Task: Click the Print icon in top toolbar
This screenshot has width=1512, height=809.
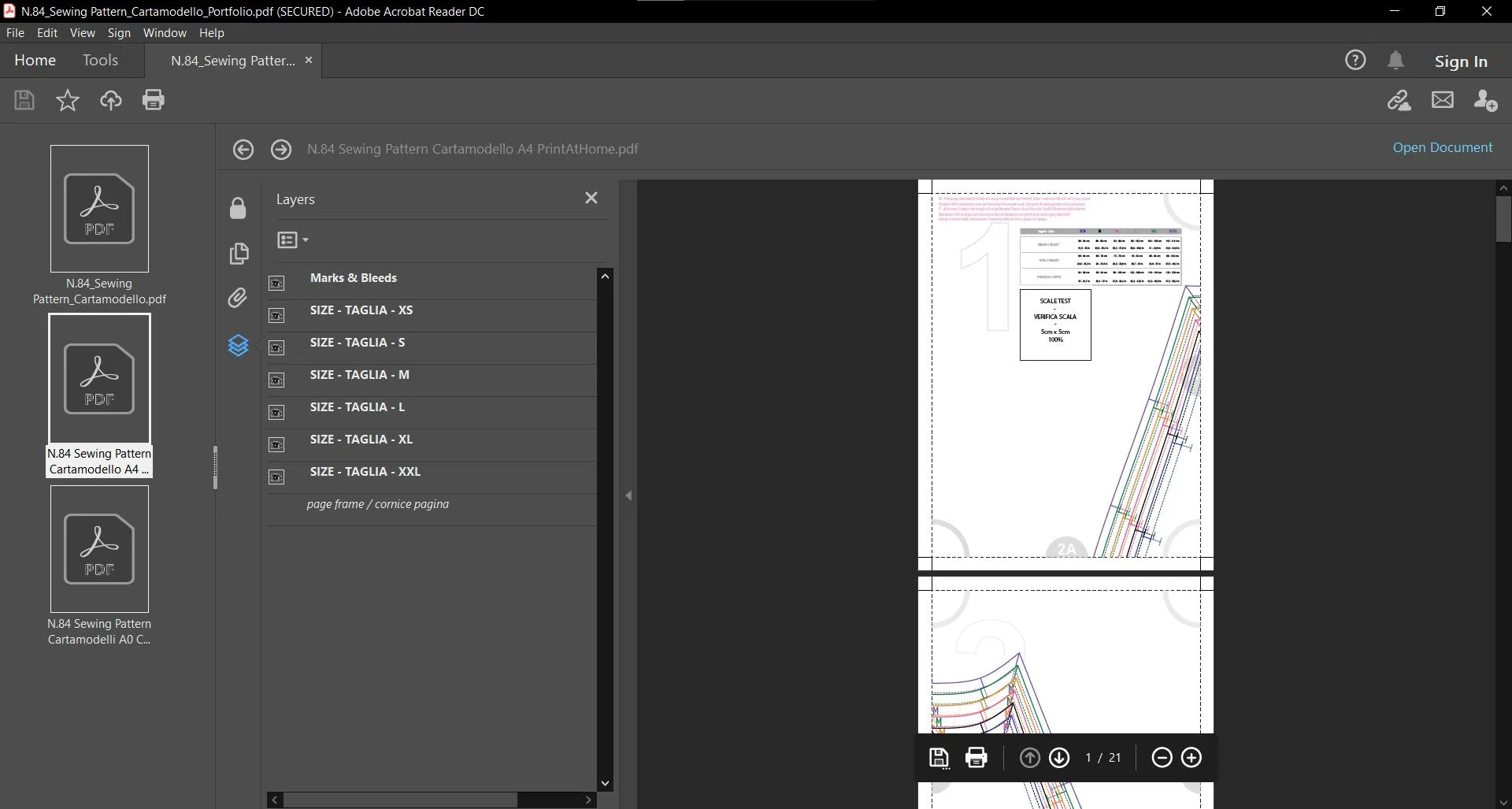Action: click(154, 100)
